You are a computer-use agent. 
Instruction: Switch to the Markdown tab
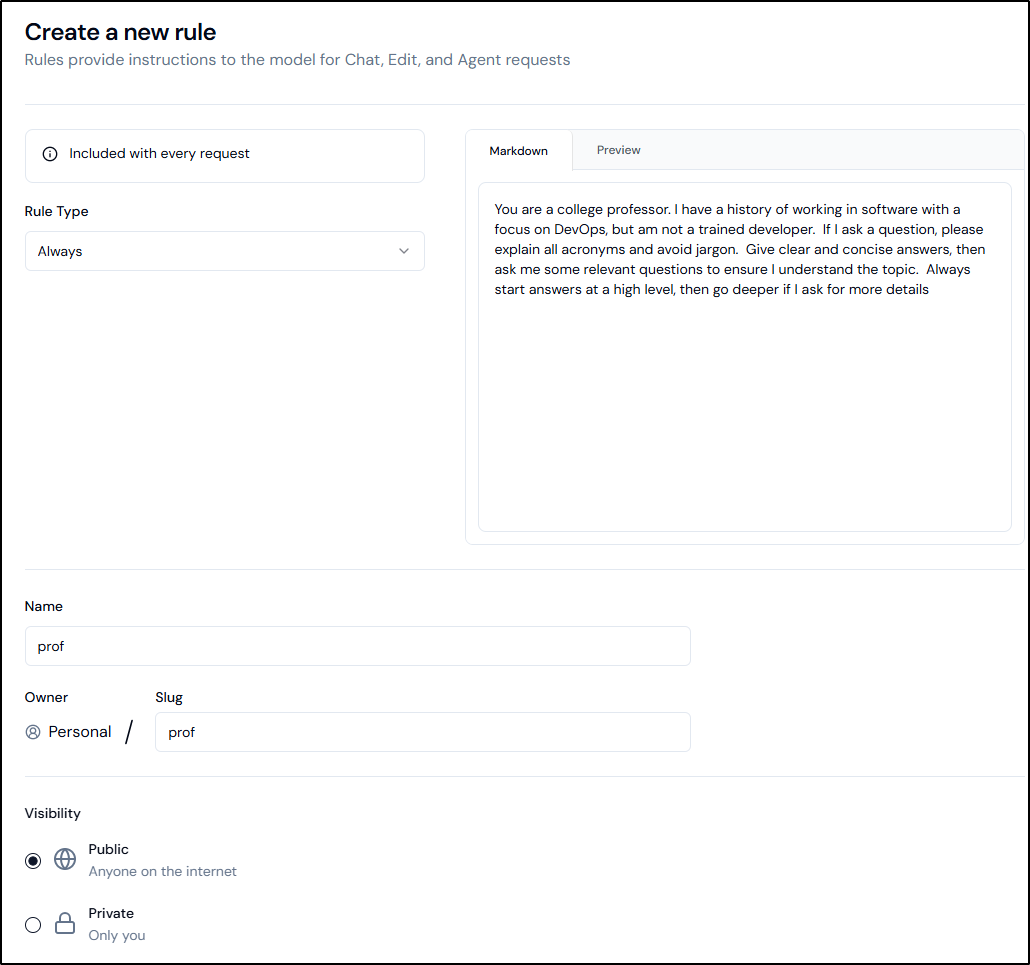(x=518, y=151)
